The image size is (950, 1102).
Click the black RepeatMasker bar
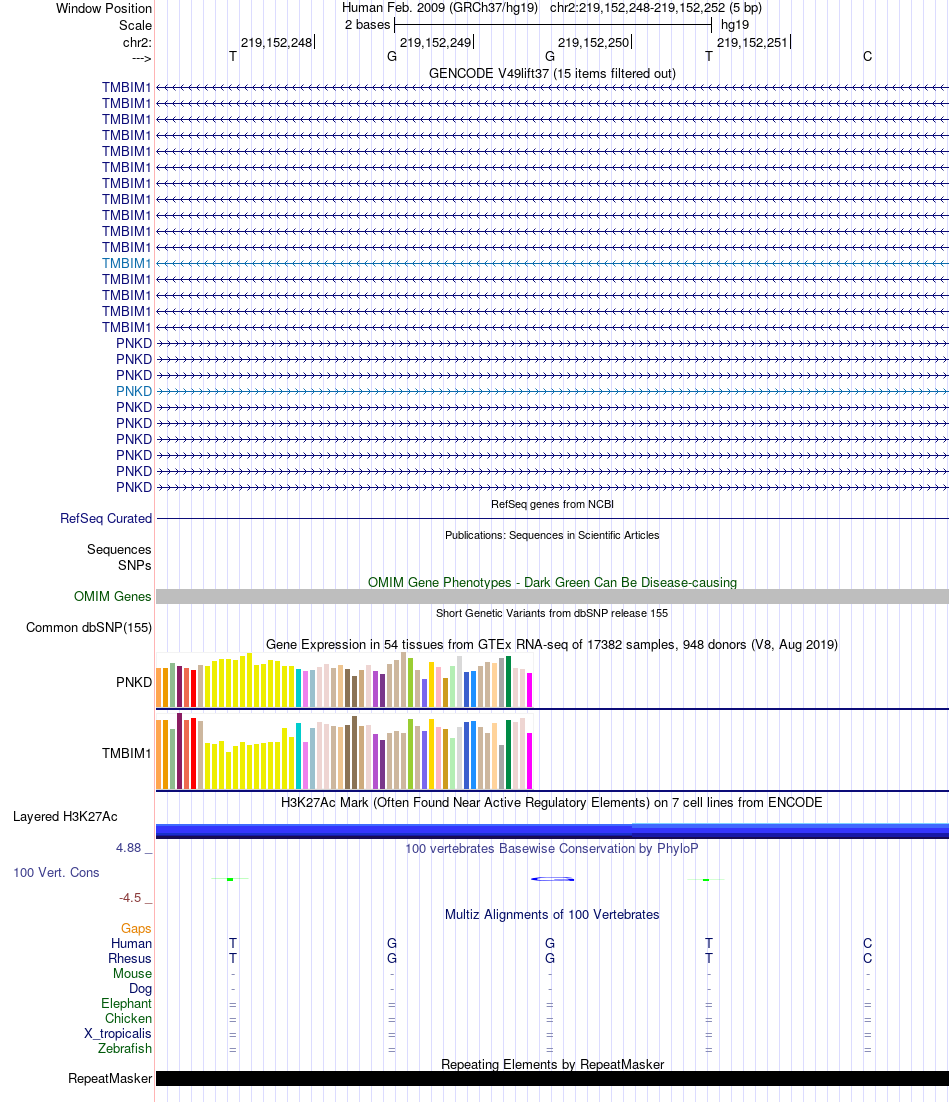click(x=552, y=1079)
